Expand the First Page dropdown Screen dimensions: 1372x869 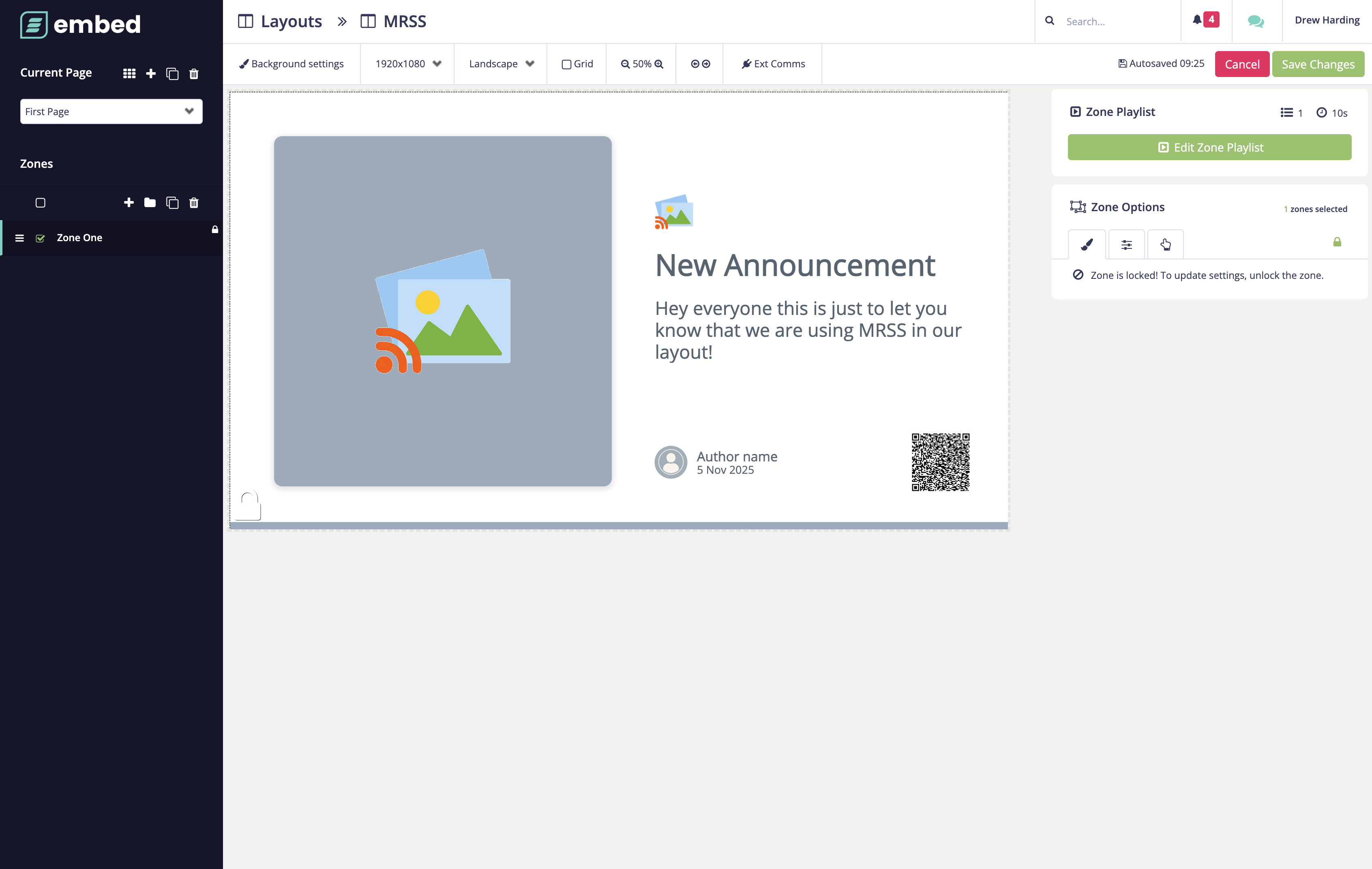111,111
